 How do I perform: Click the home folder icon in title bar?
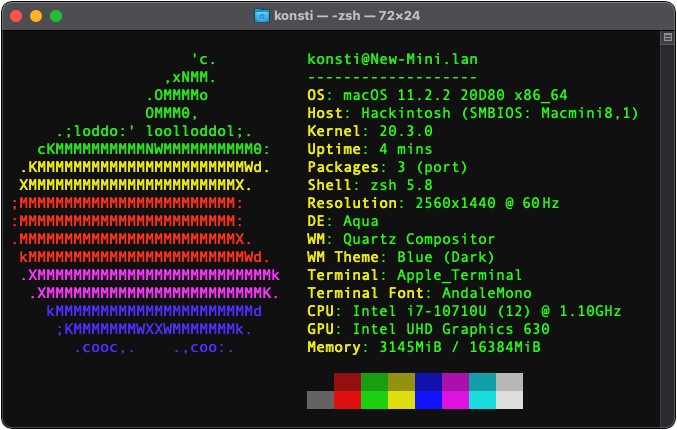coord(262,16)
